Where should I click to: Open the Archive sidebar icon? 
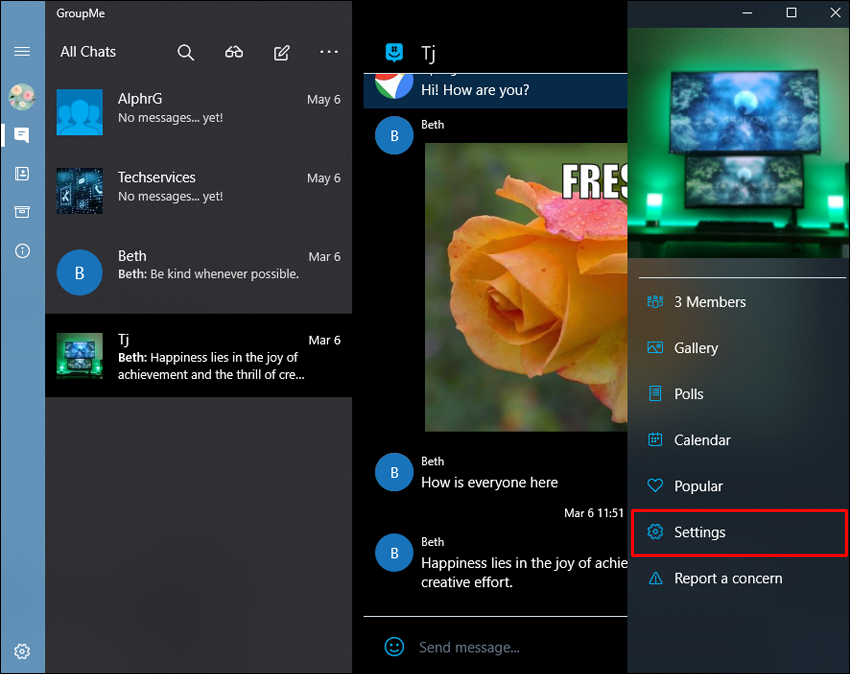point(22,211)
